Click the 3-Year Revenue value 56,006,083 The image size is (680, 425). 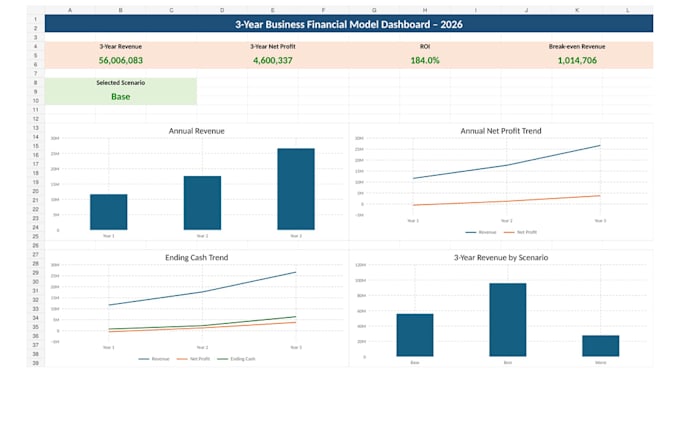click(x=121, y=60)
